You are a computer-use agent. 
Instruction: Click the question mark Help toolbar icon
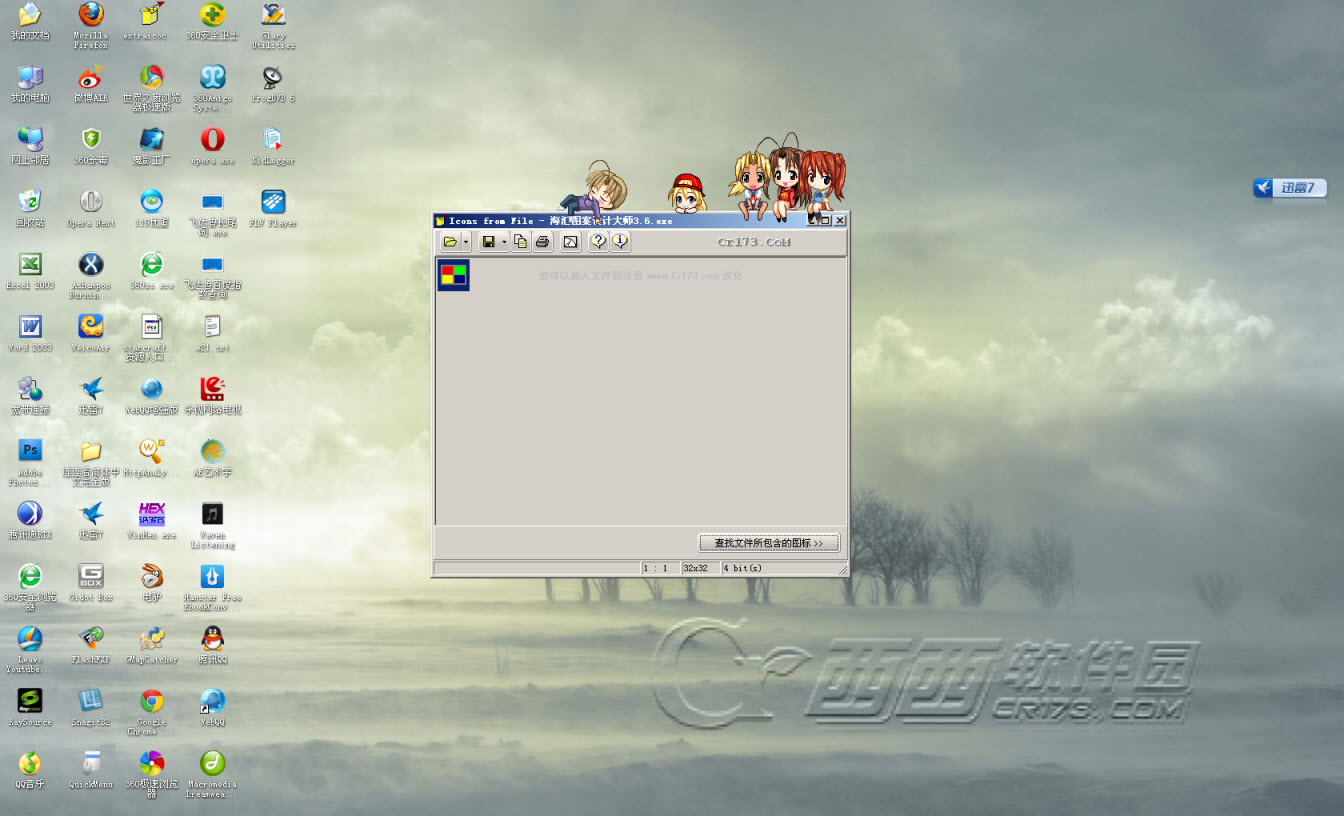598,242
